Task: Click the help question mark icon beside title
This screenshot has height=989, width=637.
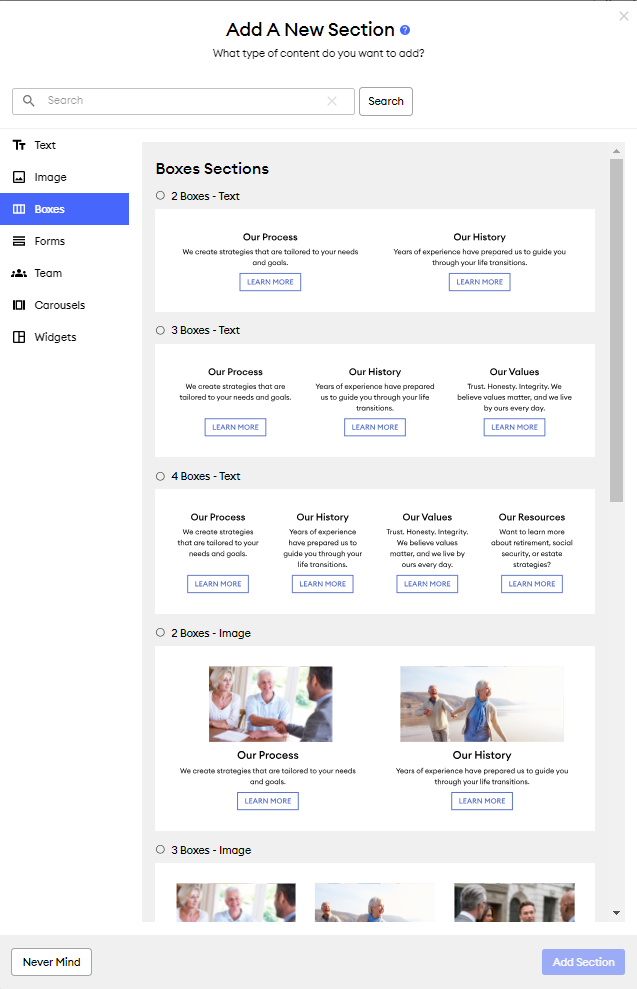Action: point(405,30)
